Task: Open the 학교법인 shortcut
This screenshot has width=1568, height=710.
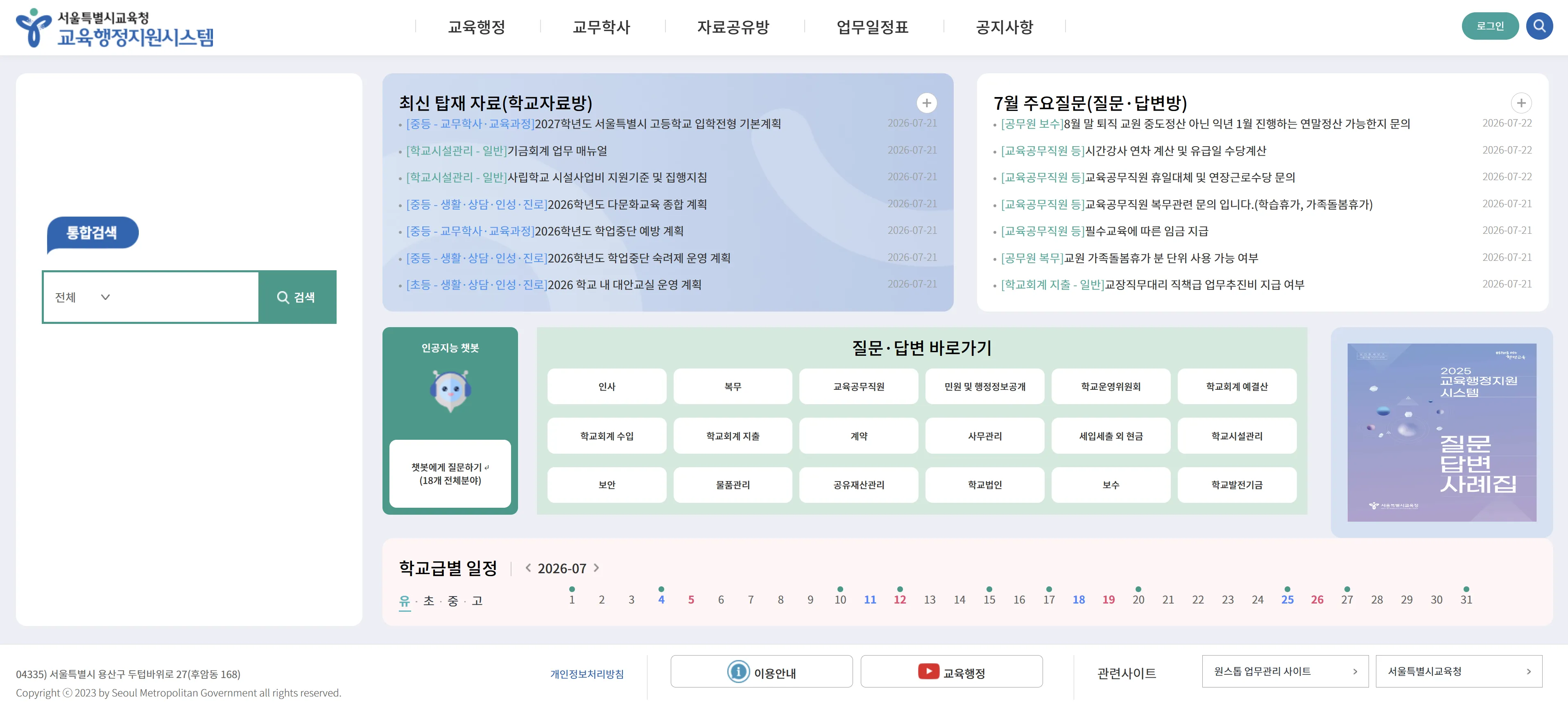Action: pos(984,485)
